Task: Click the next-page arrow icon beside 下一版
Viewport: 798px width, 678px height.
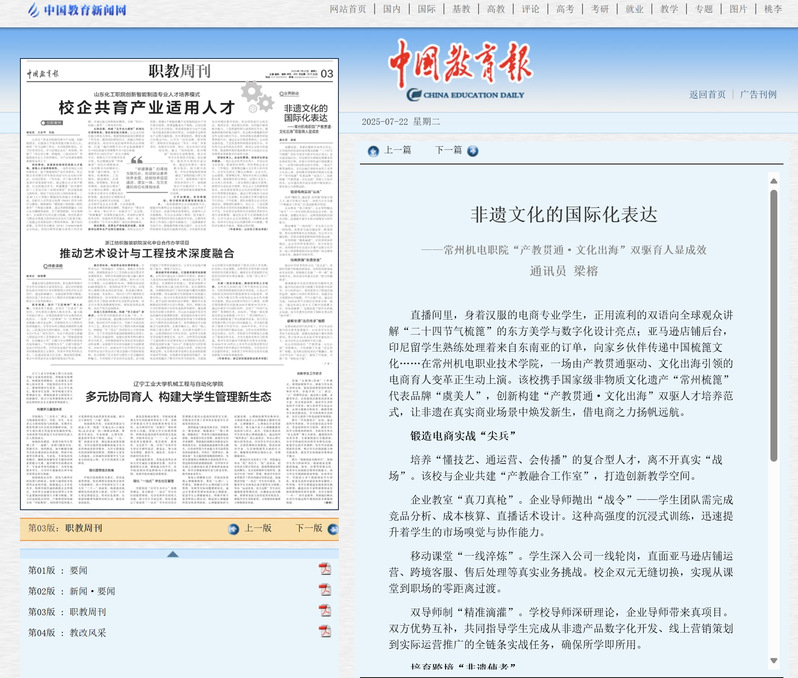Action: click(x=331, y=528)
